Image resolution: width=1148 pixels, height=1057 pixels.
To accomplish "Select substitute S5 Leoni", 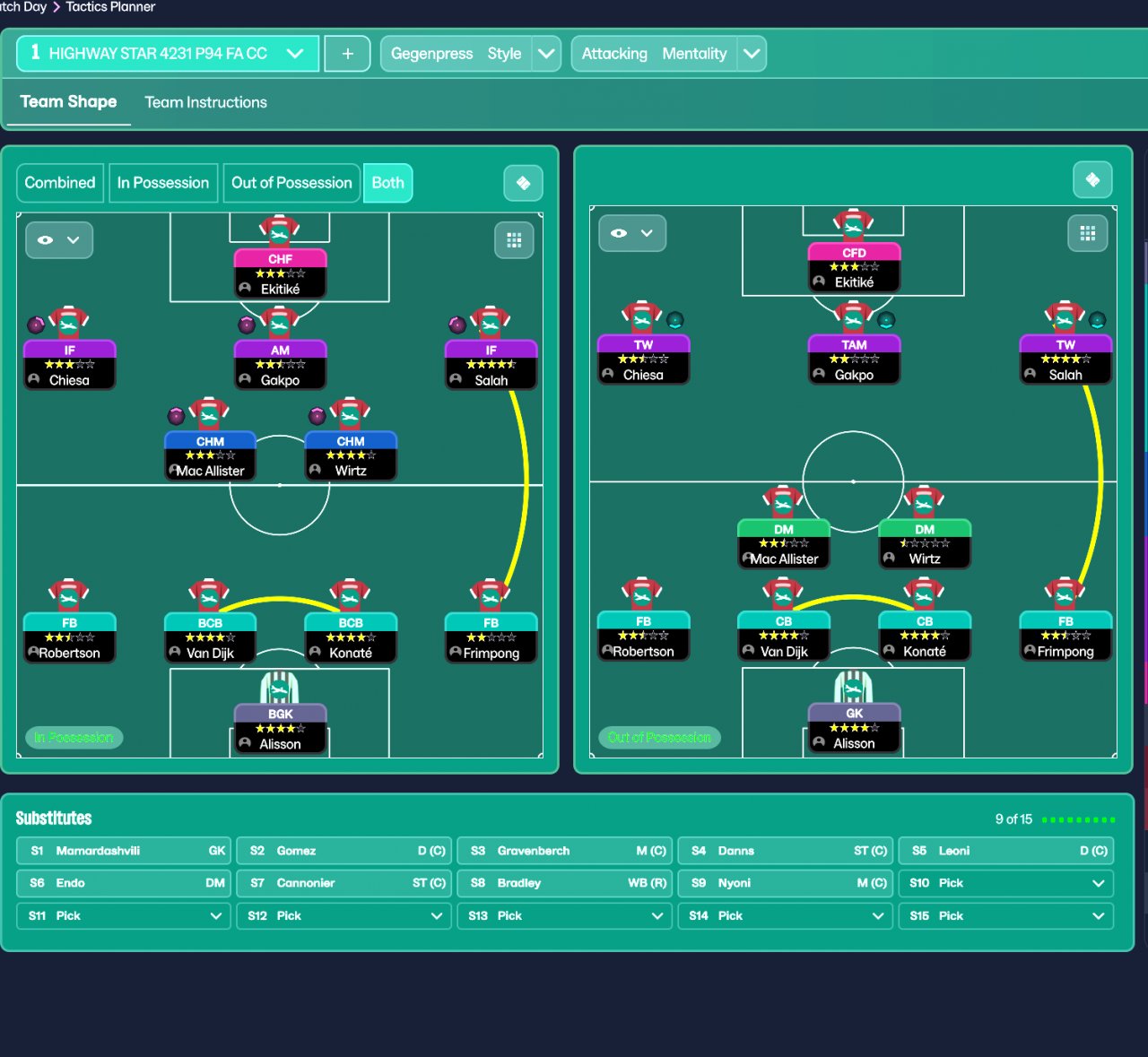I will point(1006,851).
